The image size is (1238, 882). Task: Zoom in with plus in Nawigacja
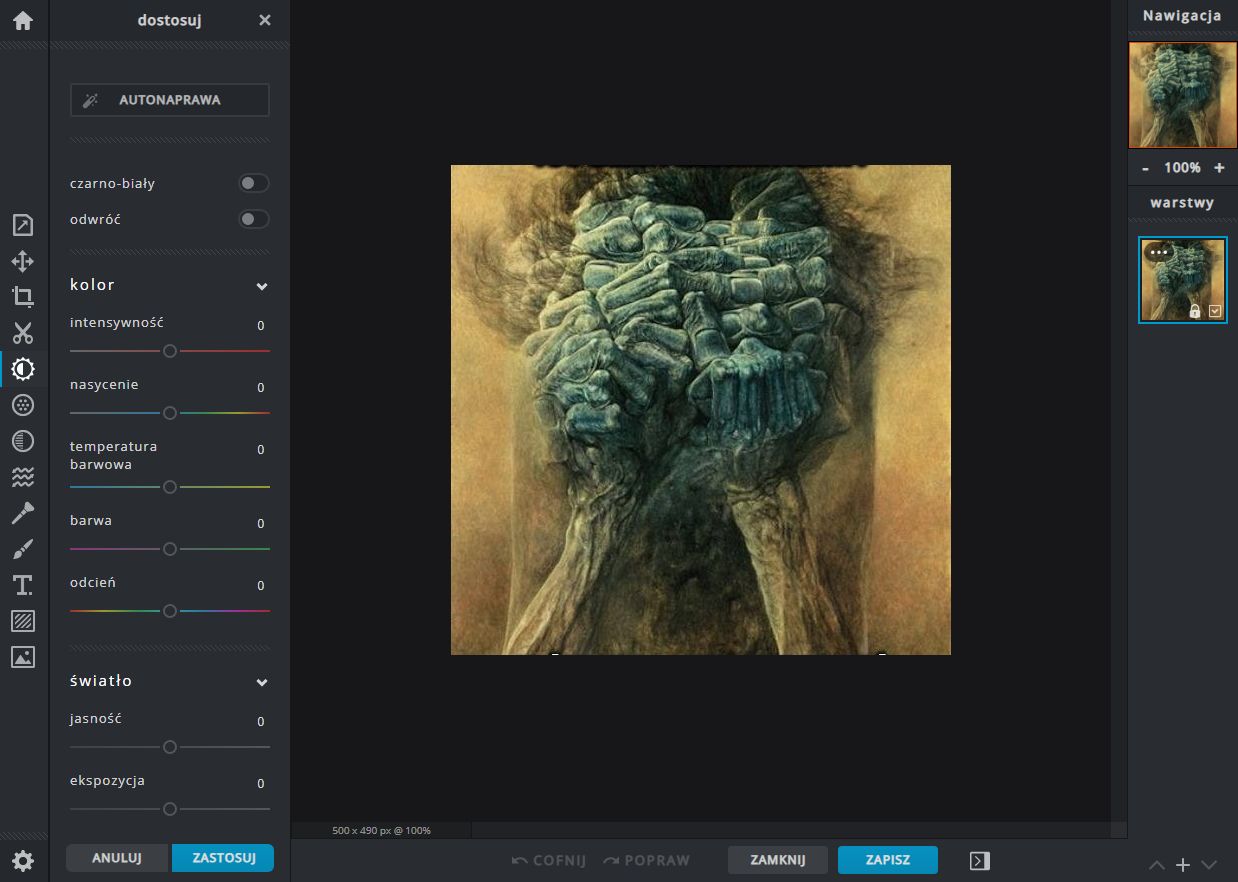tap(1219, 168)
